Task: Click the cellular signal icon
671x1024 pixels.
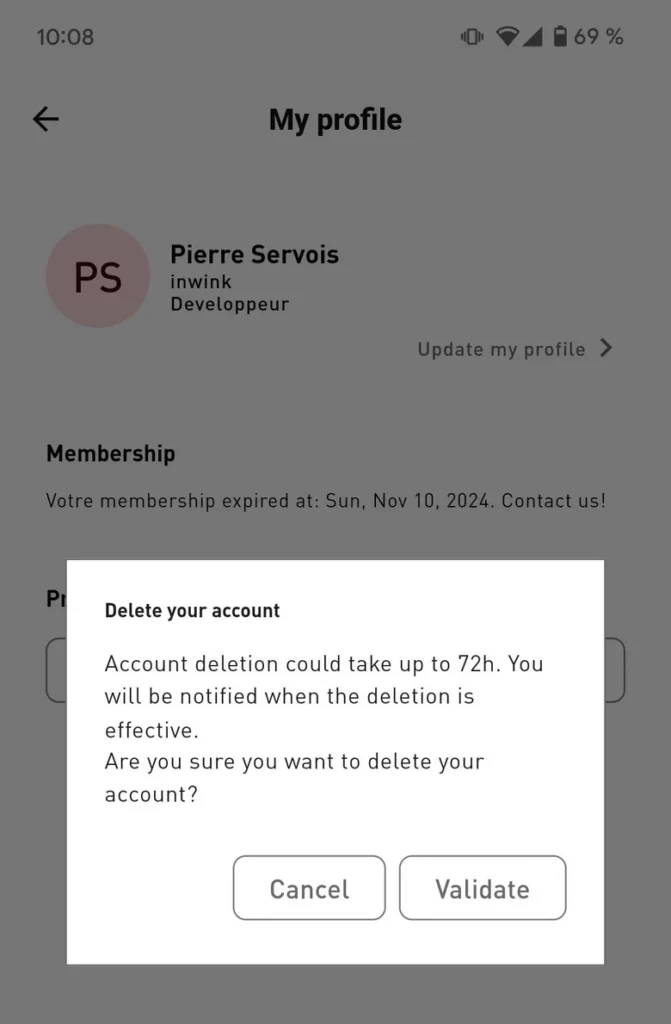Action: click(x=532, y=37)
